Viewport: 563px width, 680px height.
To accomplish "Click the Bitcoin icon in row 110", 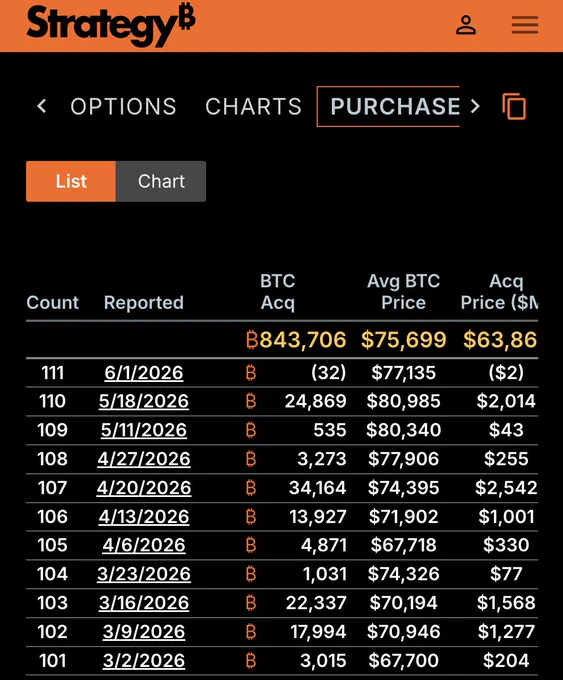I will [x=251, y=402].
